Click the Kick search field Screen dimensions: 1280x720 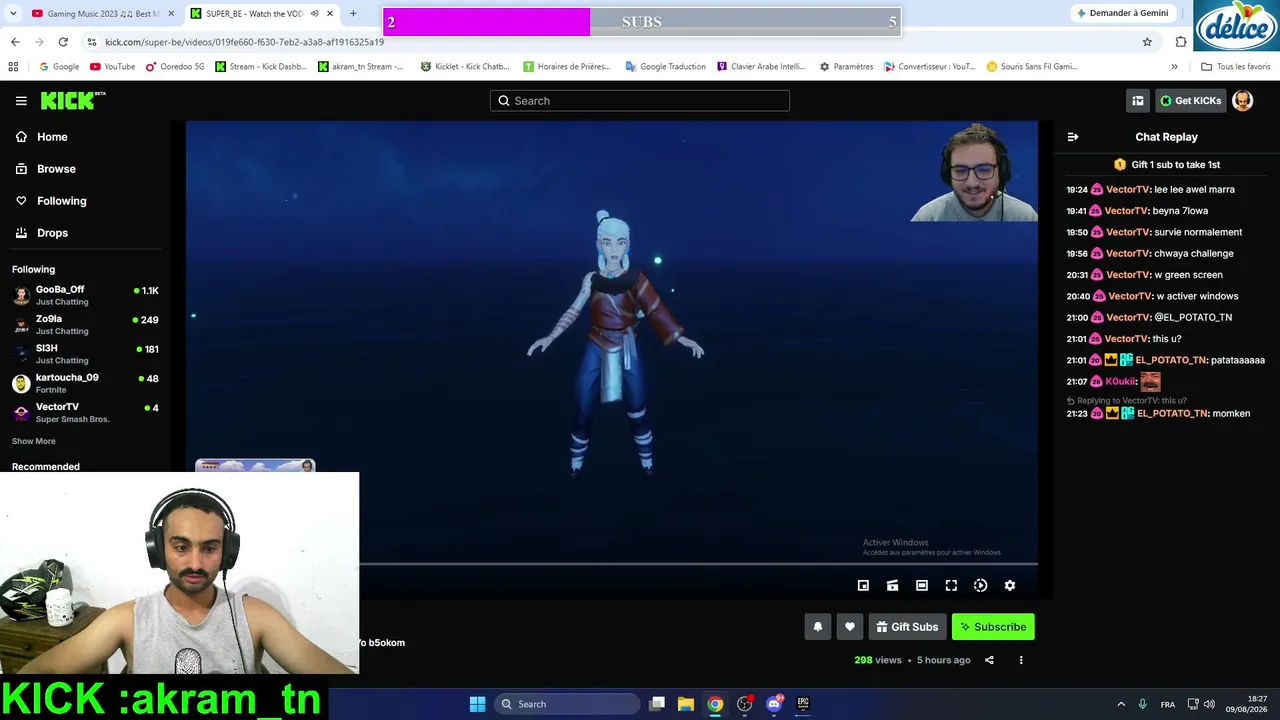pyautogui.click(x=640, y=100)
